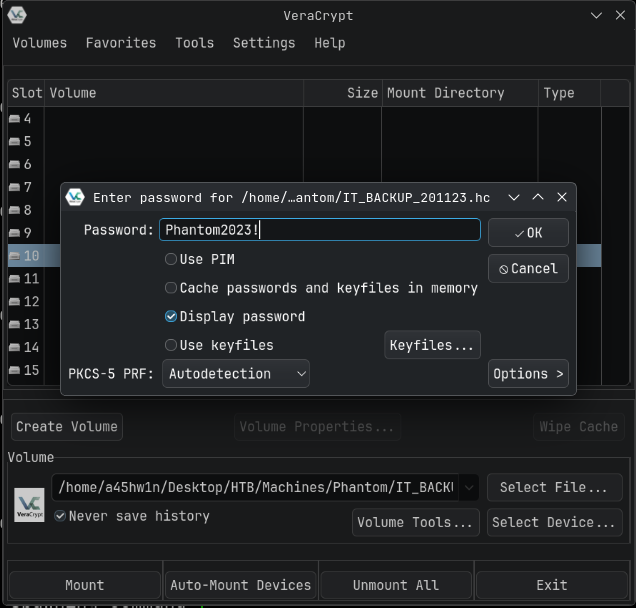Image resolution: width=636 pixels, height=608 pixels.
Task: Click the VeraCrypt logo beside volume path
Action: pyautogui.click(x=29, y=503)
